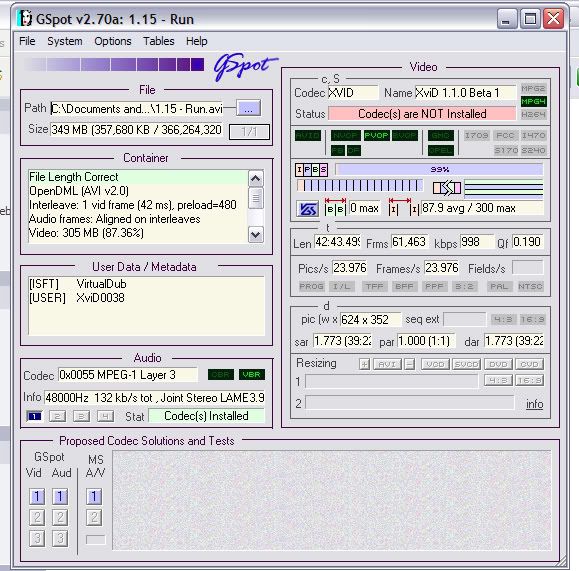The image size is (579, 571).
Task: Click the audio VBR indicator
Action: pyautogui.click(x=252, y=375)
